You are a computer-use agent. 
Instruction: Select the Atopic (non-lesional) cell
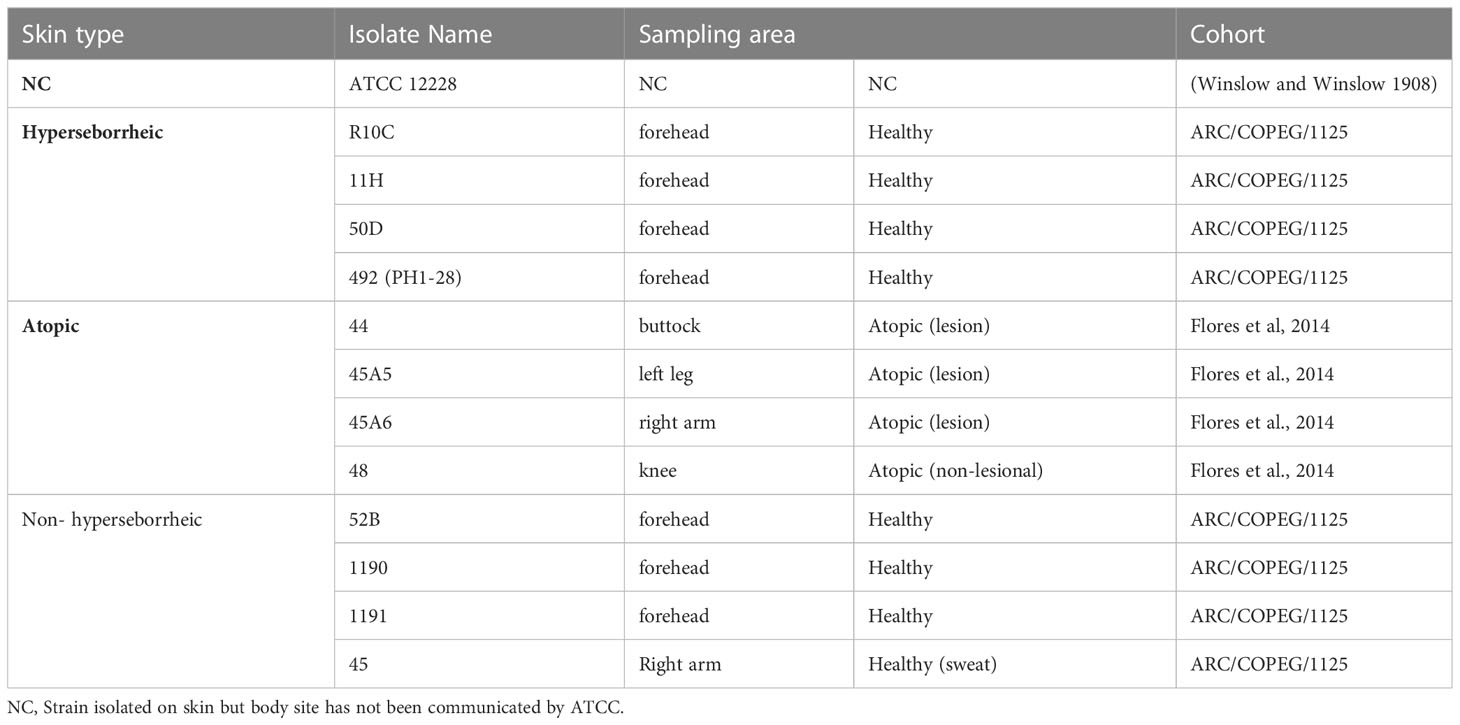(x=1014, y=470)
